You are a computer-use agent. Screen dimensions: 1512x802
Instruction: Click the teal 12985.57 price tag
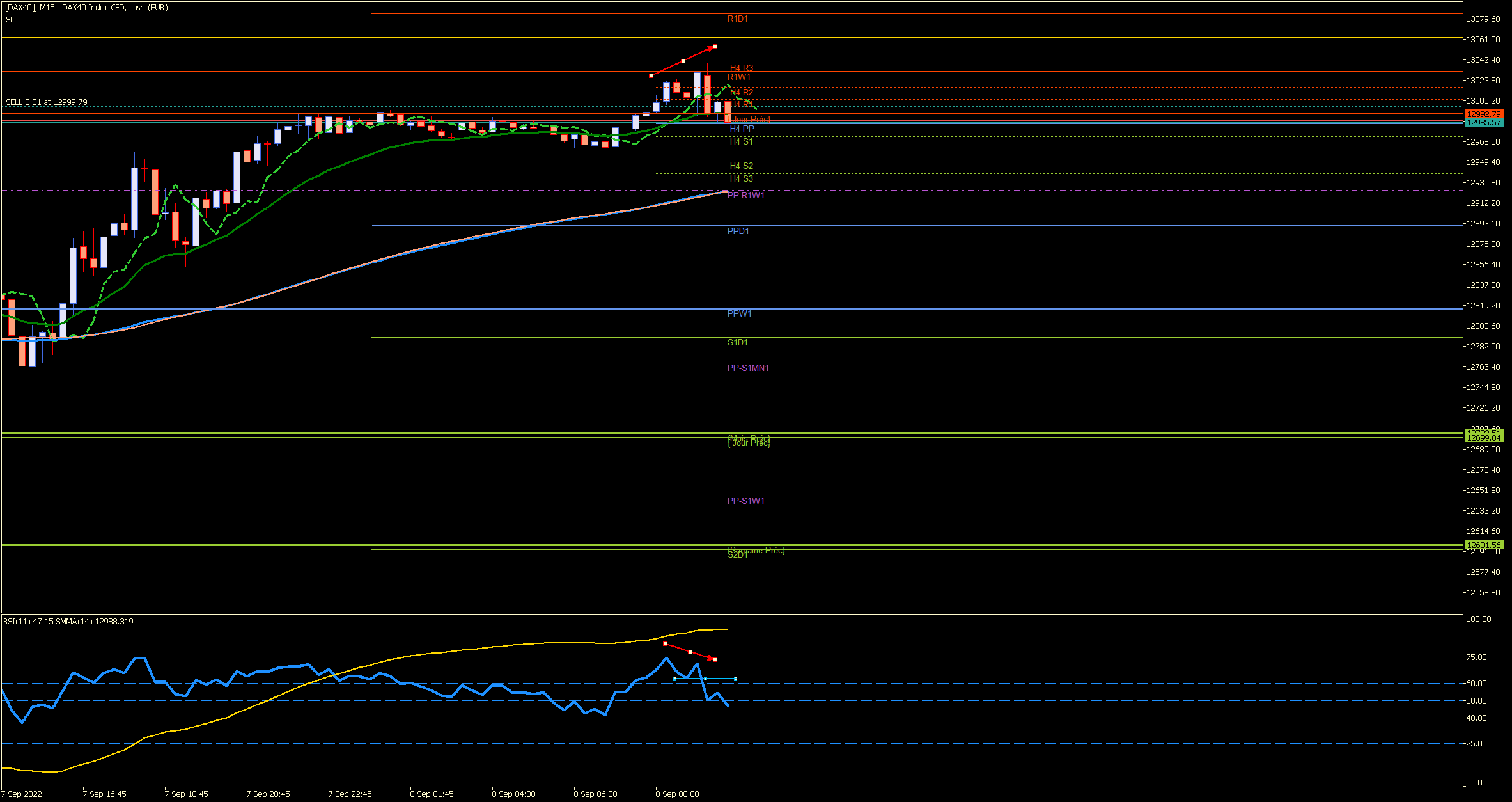pos(1483,123)
